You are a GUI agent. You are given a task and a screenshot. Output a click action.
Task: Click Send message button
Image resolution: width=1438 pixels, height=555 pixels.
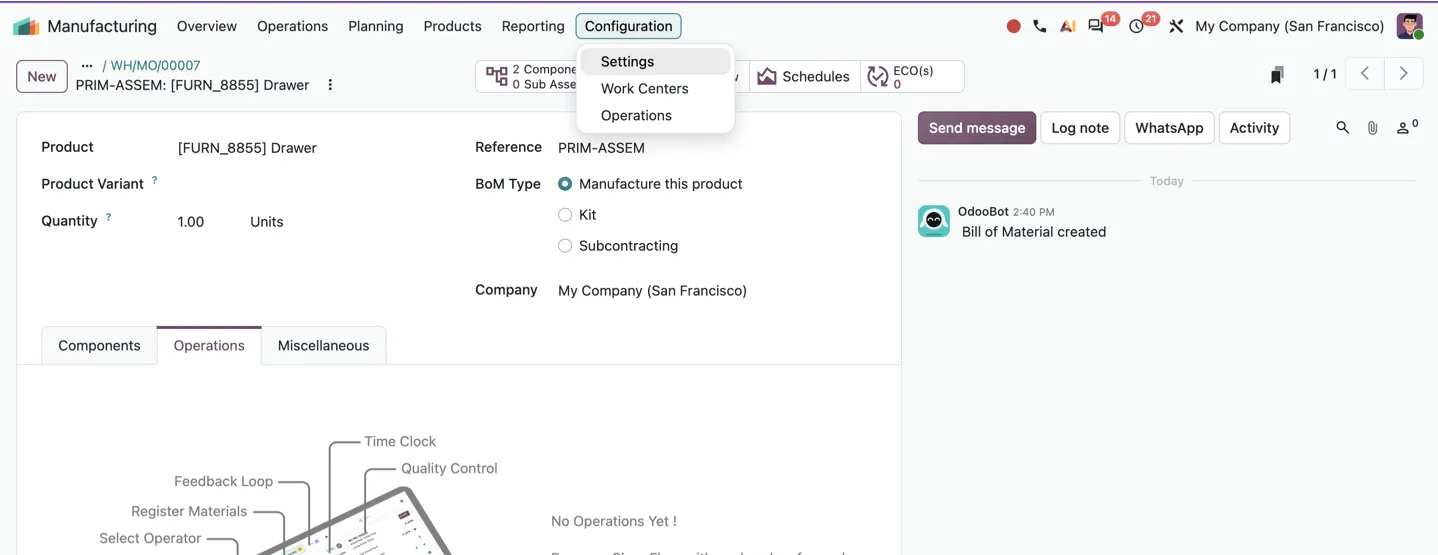pyautogui.click(x=977, y=128)
